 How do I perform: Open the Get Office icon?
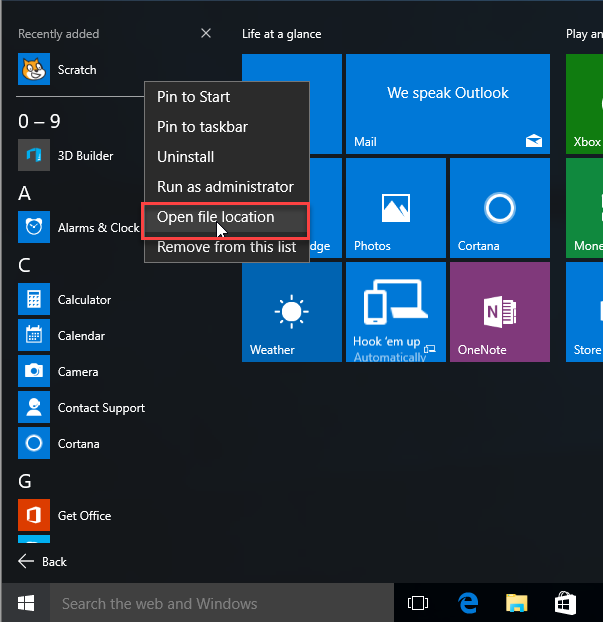click(34, 515)
